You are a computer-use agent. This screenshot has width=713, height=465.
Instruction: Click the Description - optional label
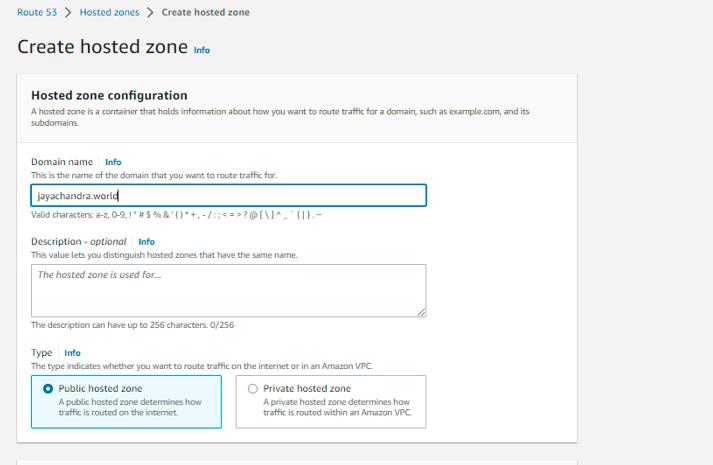(x=79, y=242)
